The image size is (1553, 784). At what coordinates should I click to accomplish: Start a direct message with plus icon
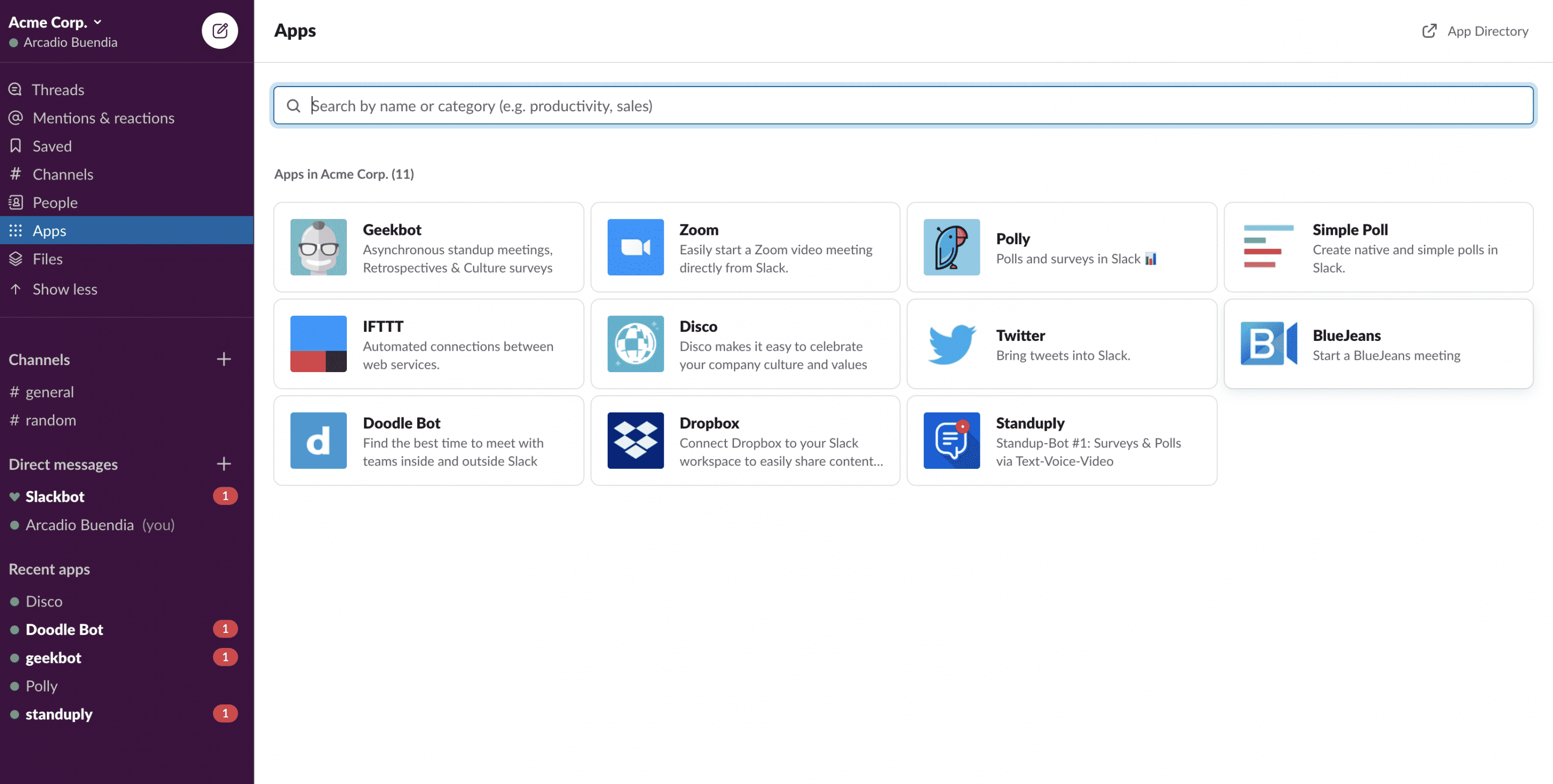coord(224,463)
